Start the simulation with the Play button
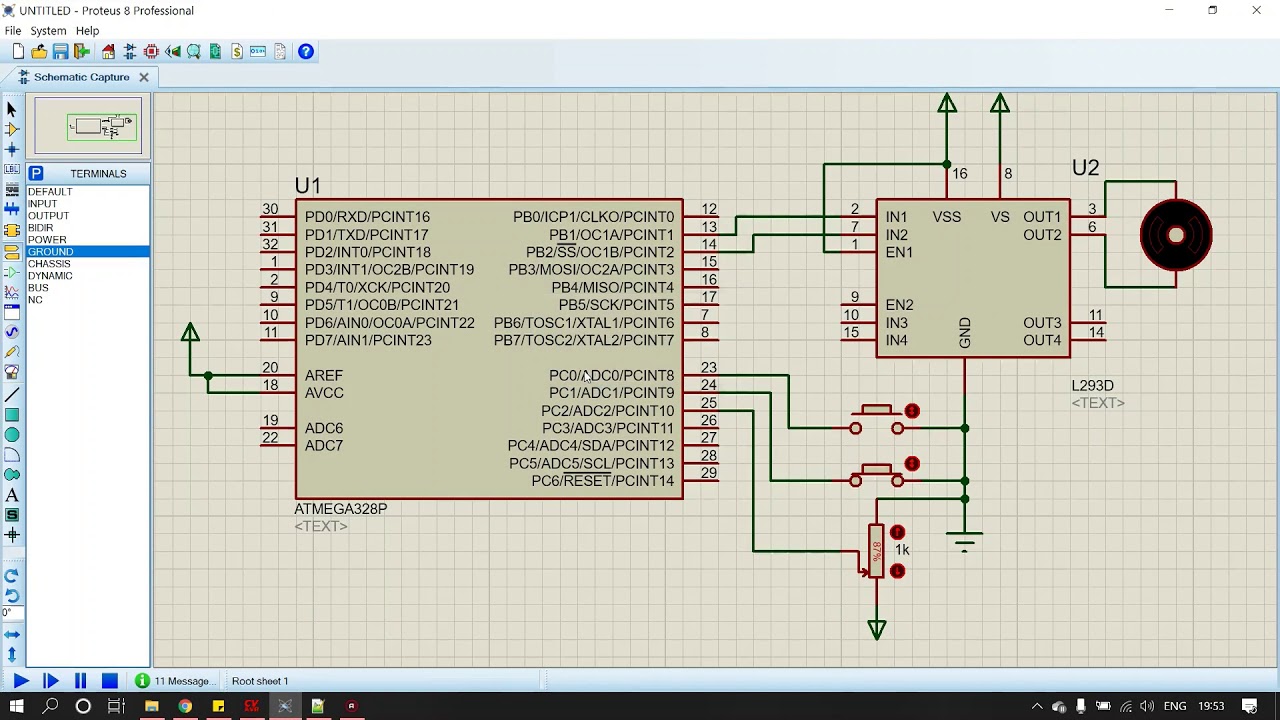This screenshot has width=1280, height=720. (x=21, y=681)
